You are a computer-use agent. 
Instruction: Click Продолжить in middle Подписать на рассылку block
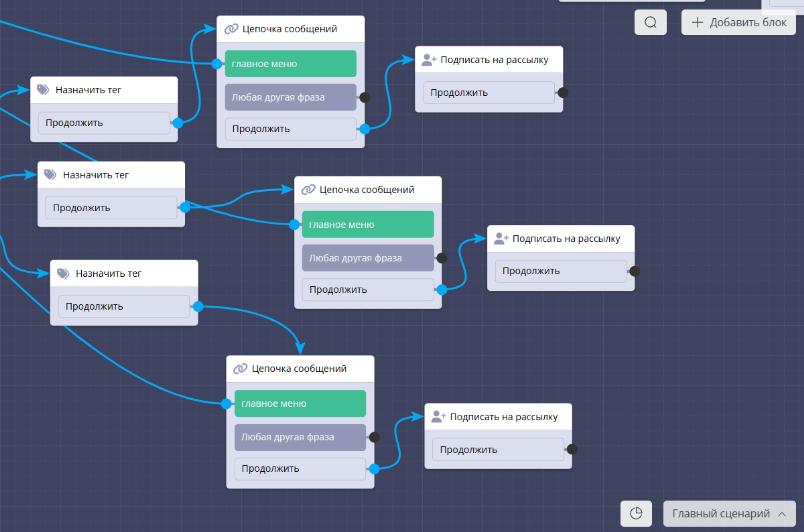[559, 271]
